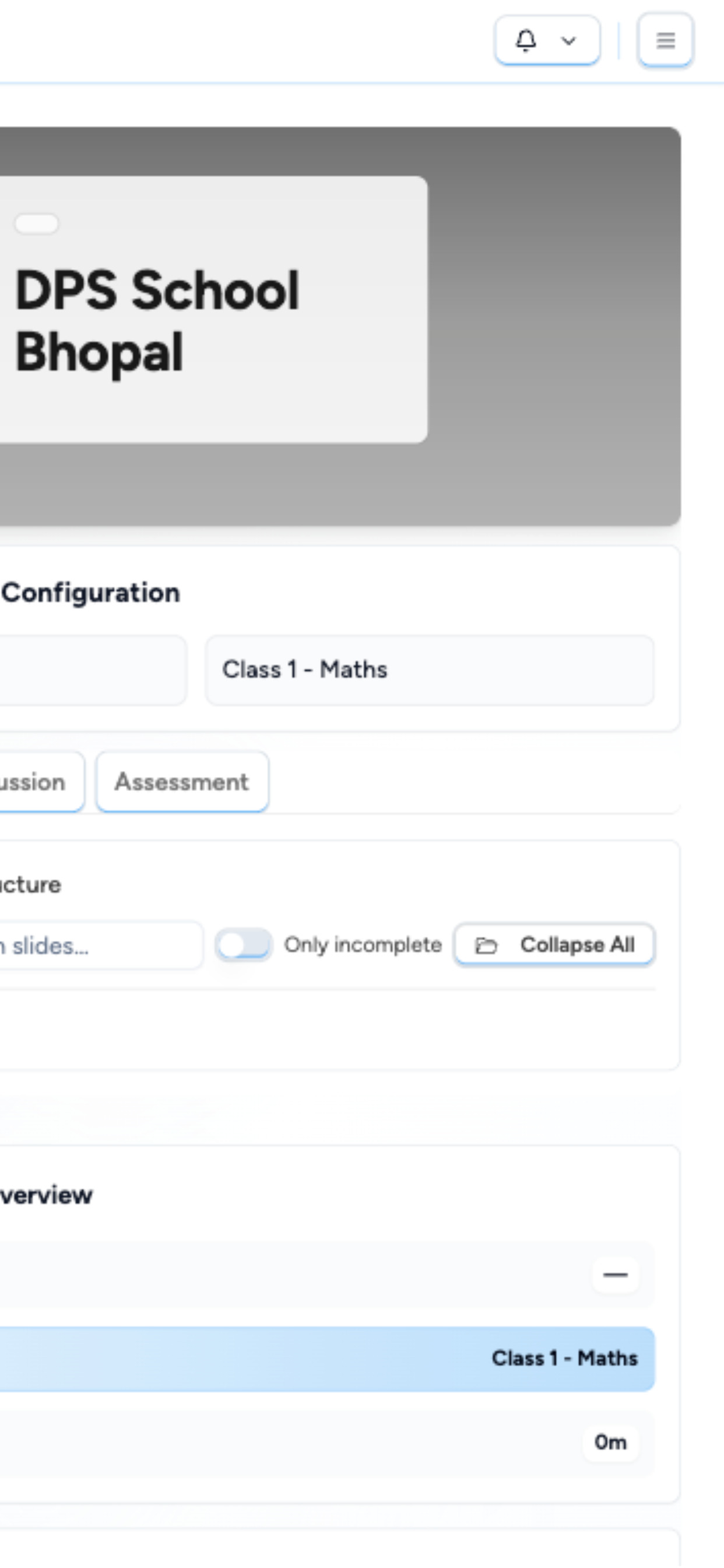Click the folder icon in Collapse All
The image size is (724, 1568).
point(486,946)
